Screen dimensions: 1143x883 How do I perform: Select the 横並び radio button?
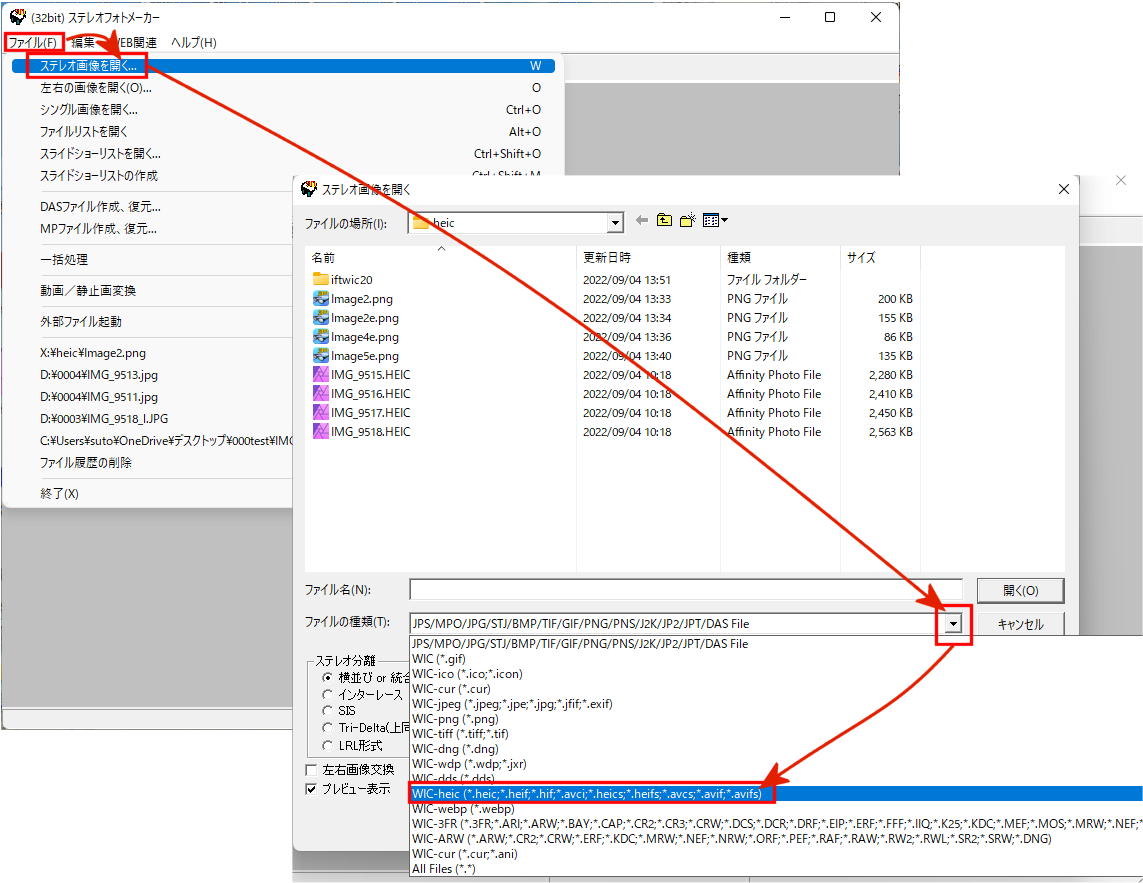coord(327,678)
